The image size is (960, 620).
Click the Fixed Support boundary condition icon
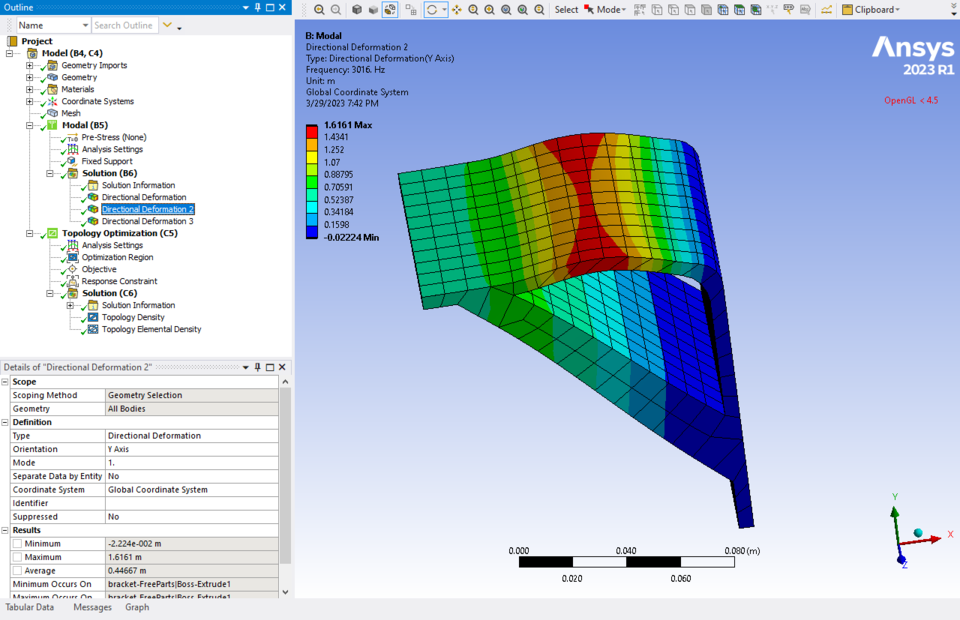tap(74, 161)
